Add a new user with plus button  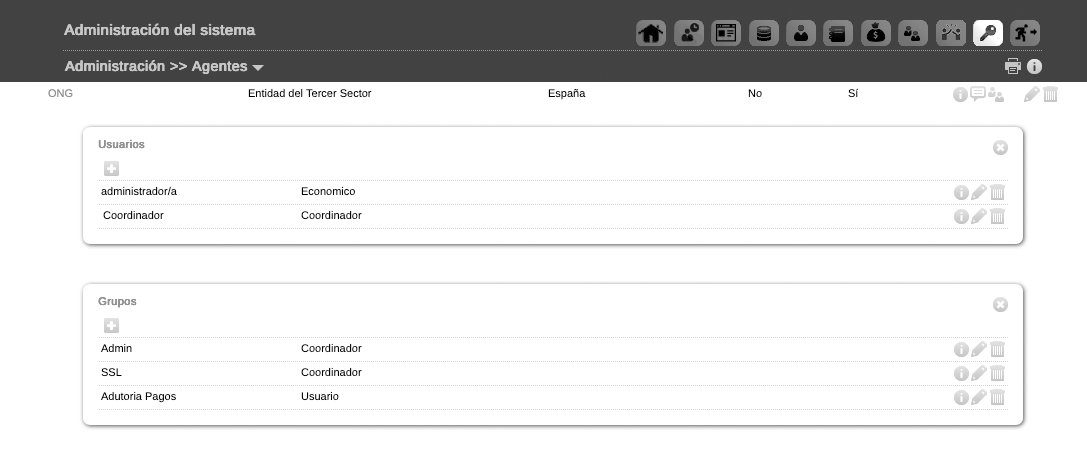(x=111, y=169)
